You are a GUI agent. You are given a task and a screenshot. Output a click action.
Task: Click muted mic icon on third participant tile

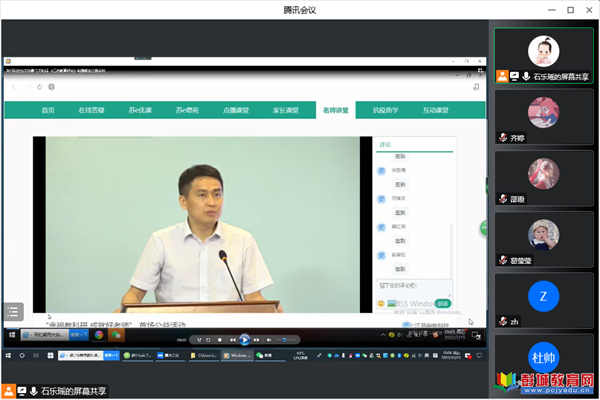(x=503, y=199)
